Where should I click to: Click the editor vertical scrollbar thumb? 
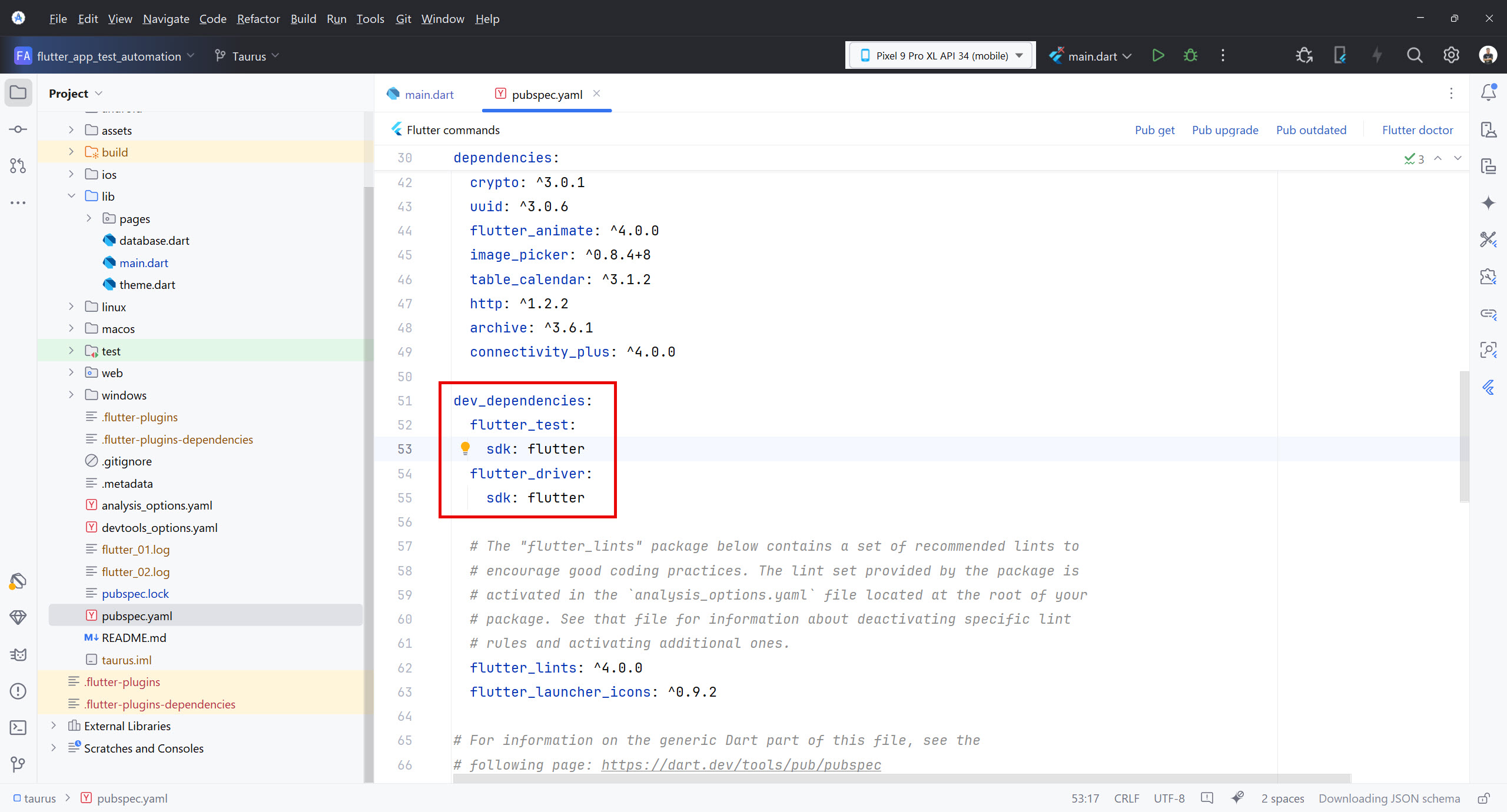click(1464, 436)
